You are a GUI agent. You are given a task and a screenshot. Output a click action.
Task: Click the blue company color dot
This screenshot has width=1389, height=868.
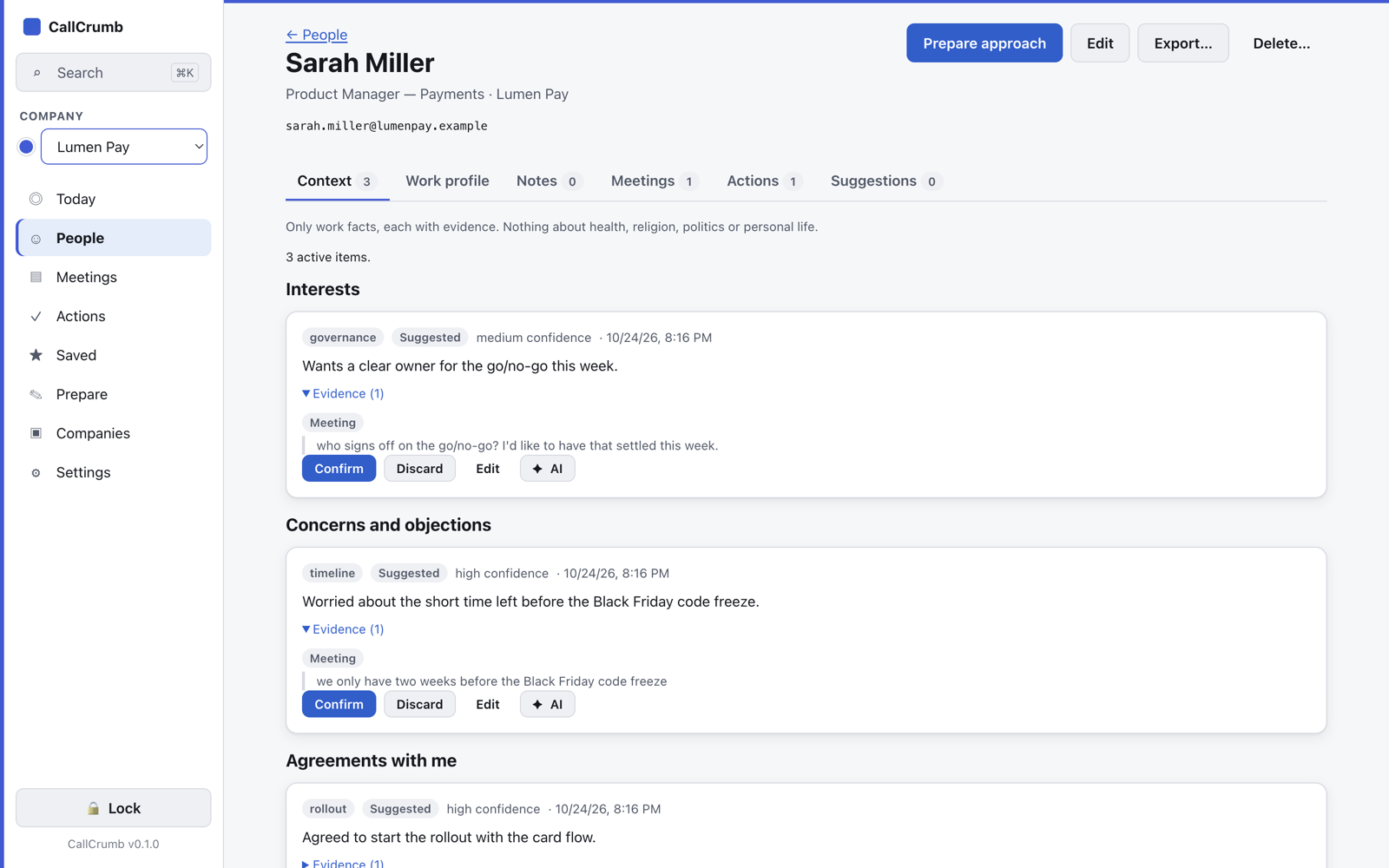[26, 147]
